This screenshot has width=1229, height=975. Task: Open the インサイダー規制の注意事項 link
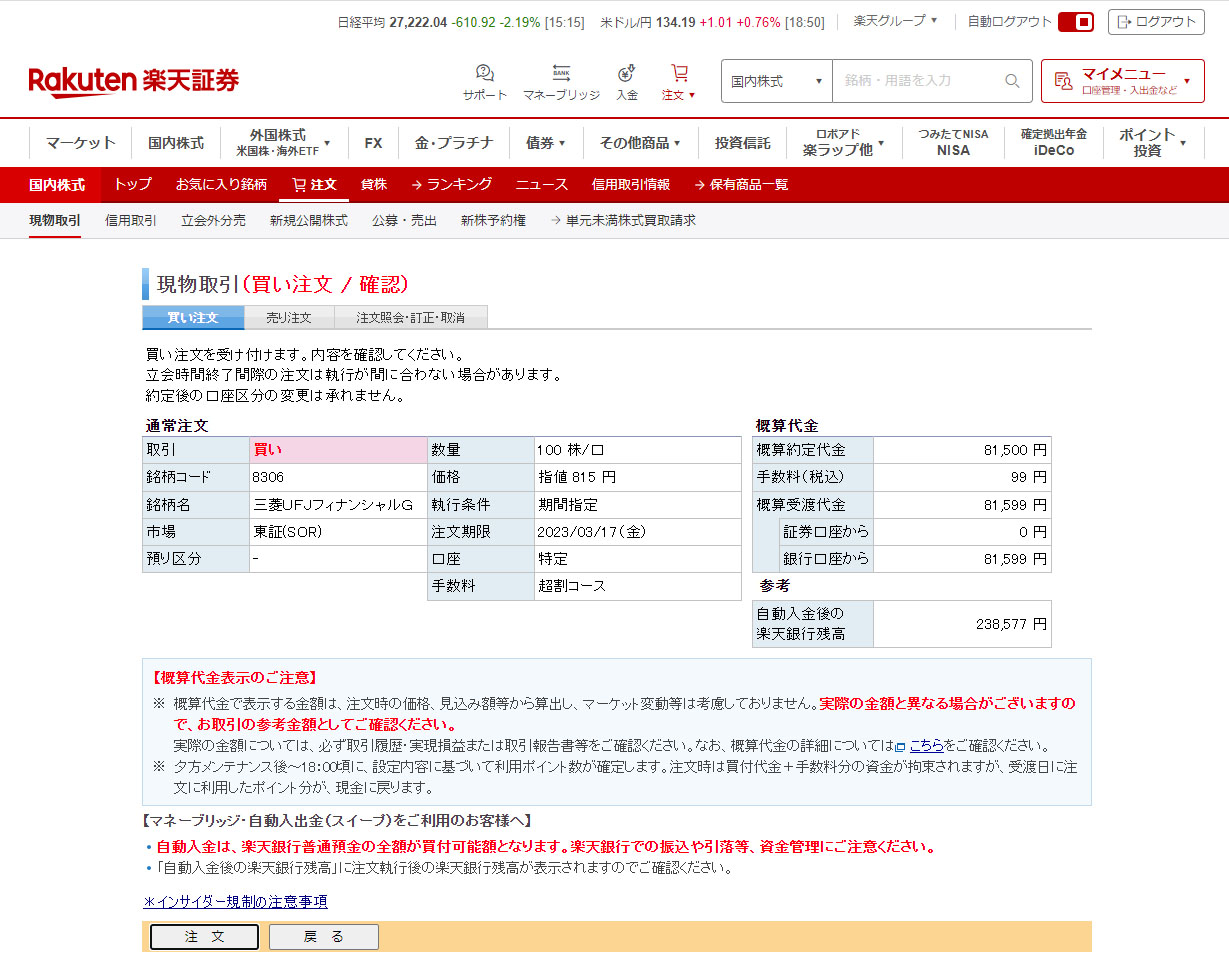(236, 902)
